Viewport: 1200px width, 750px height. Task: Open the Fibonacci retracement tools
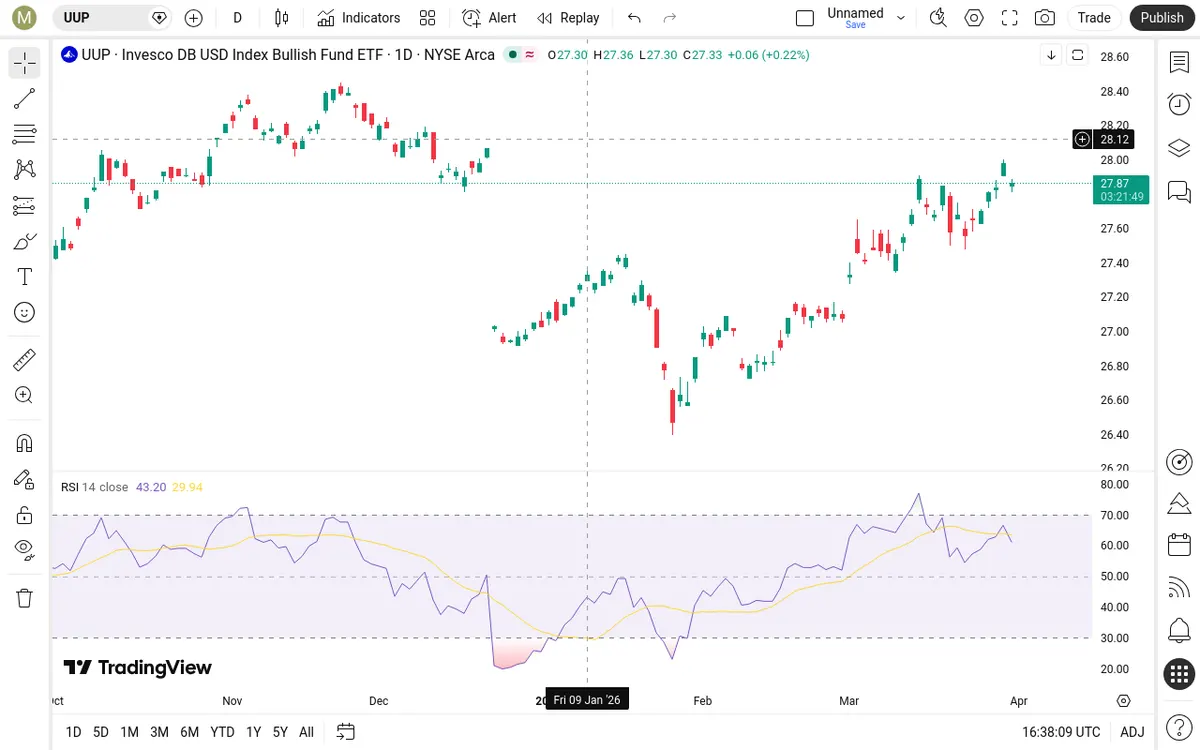25,134
